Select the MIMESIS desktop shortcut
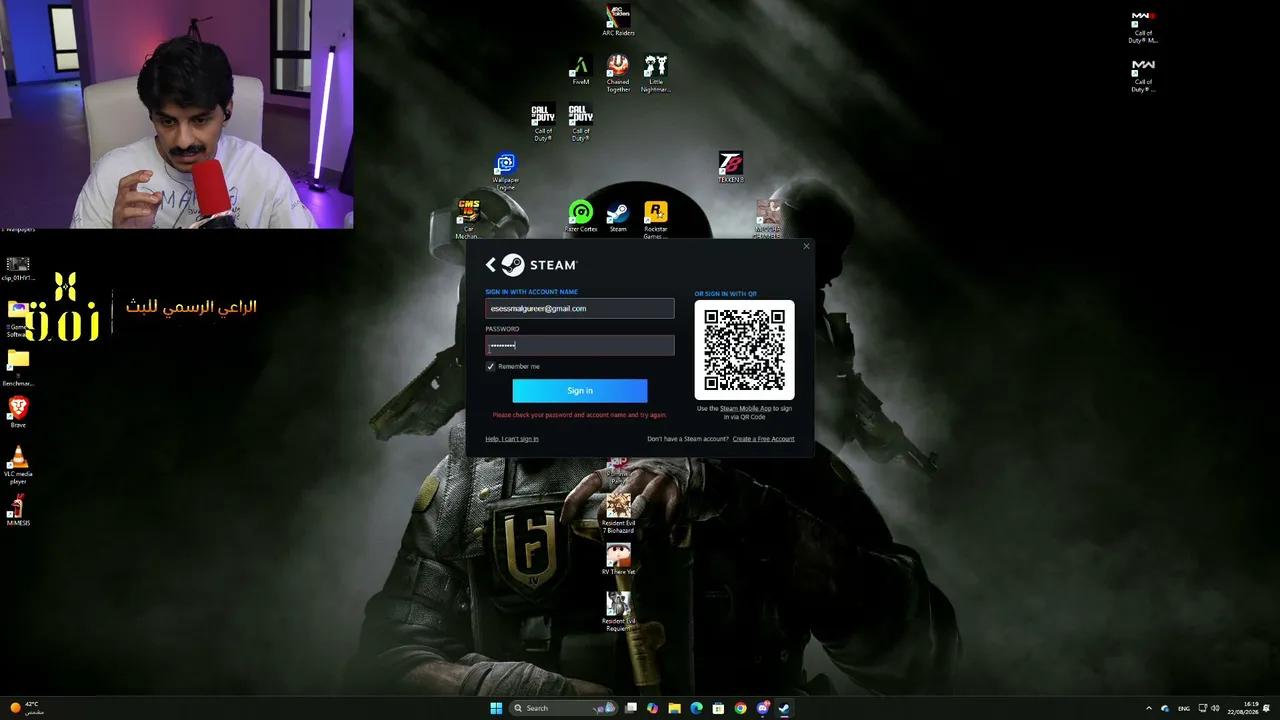The width and height of the screenshot is (1280, 720). pos(18,510)
